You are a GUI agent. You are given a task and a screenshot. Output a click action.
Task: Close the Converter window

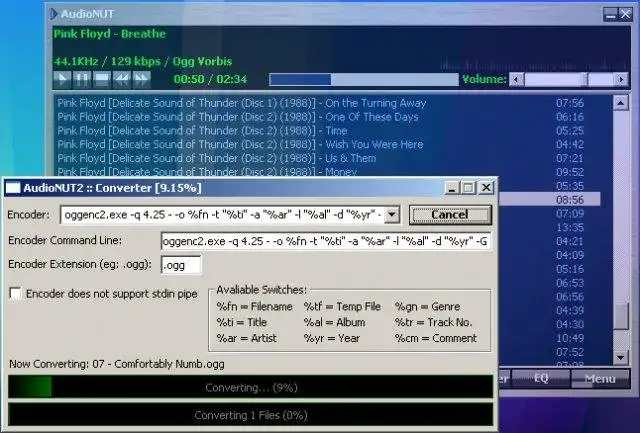click(486, 188)
